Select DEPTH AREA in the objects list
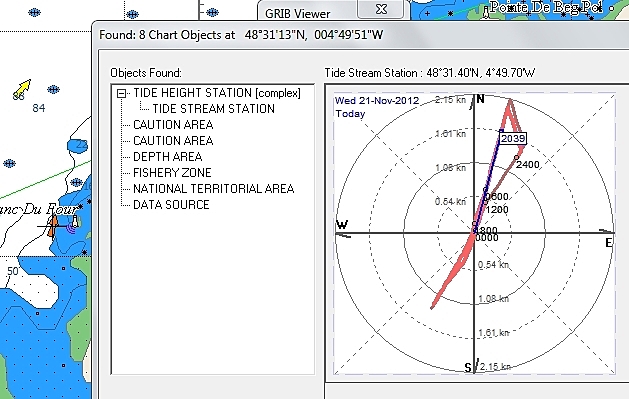Image resolution: width=629 pixels, height=399 pixels. tap(167, 157)
